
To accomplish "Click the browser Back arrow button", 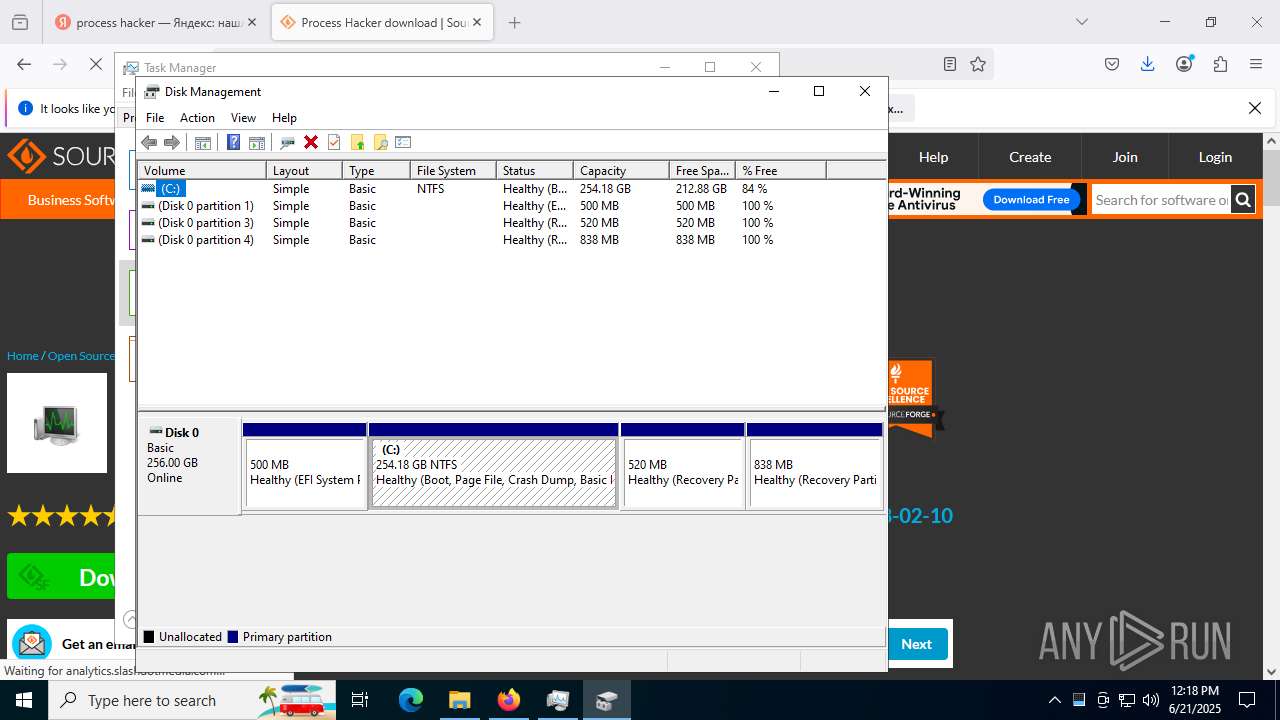I will coord(24,64).
